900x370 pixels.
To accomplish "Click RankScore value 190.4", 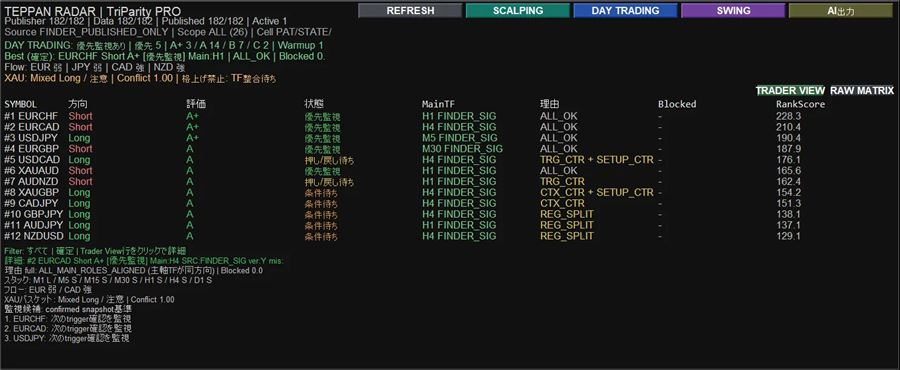I will click(788, 138).
